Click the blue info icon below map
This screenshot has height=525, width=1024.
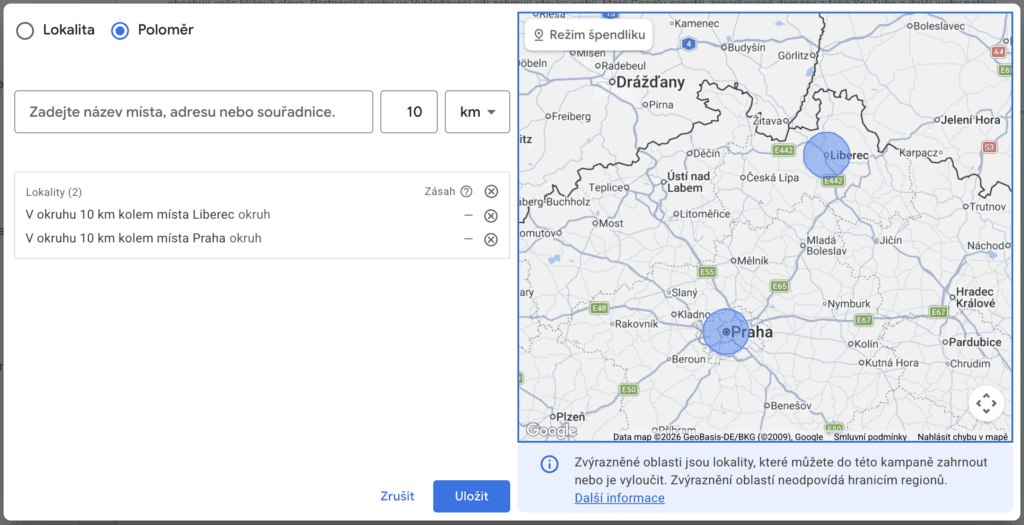pos(549,464)
